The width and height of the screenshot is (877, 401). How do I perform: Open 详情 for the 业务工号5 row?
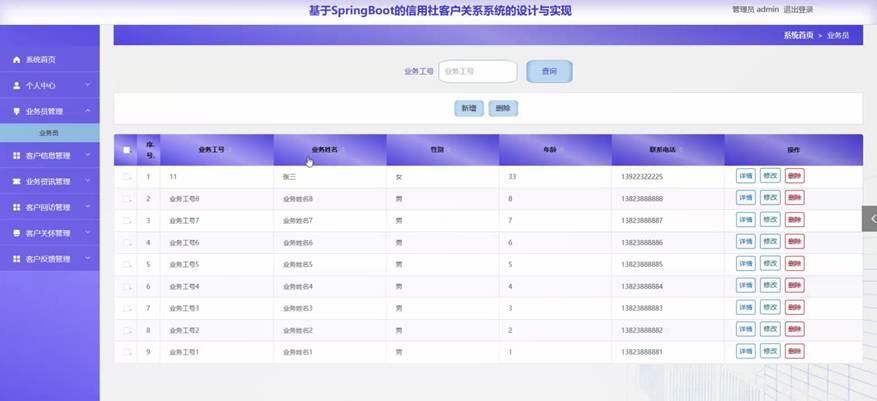[746, 264]
